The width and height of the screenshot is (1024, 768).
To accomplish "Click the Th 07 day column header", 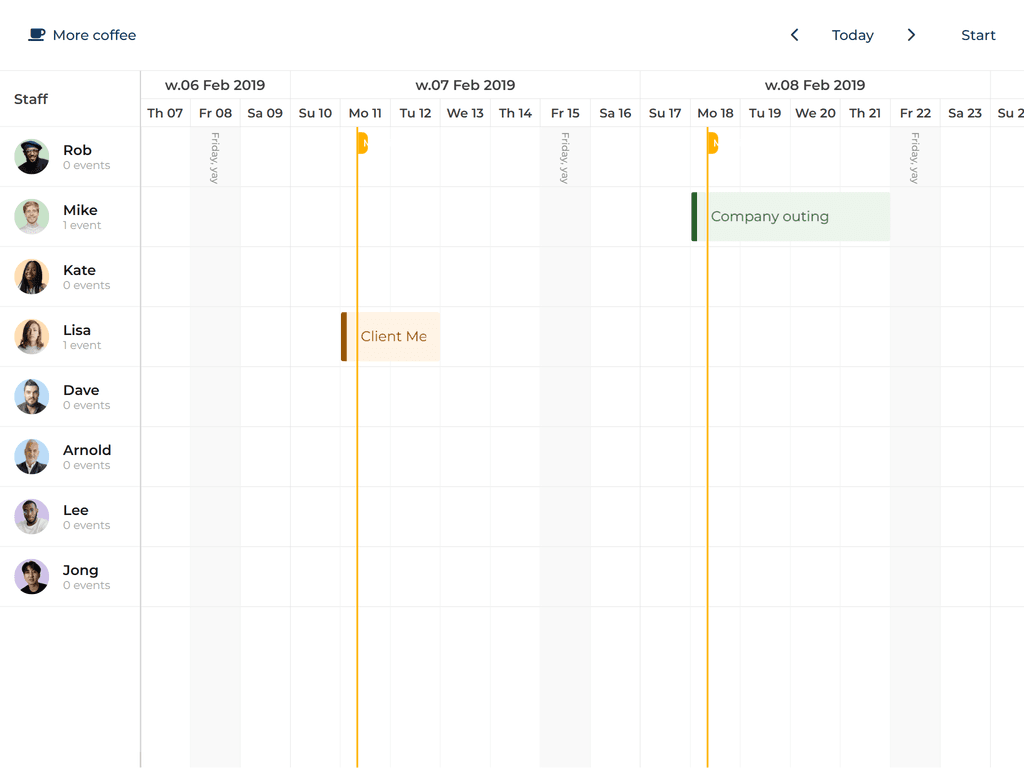I will 165,113.
